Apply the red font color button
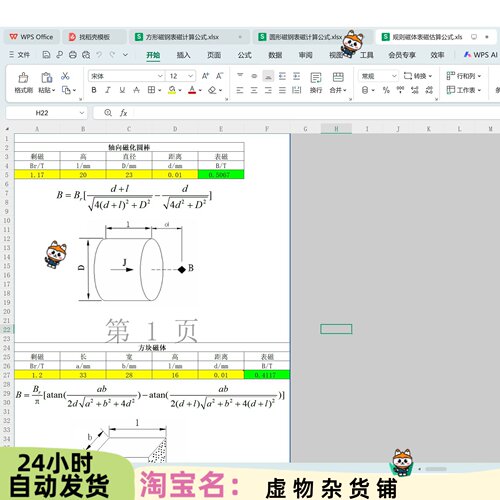This screenshot has width=500, height=500. pos(192,90)
